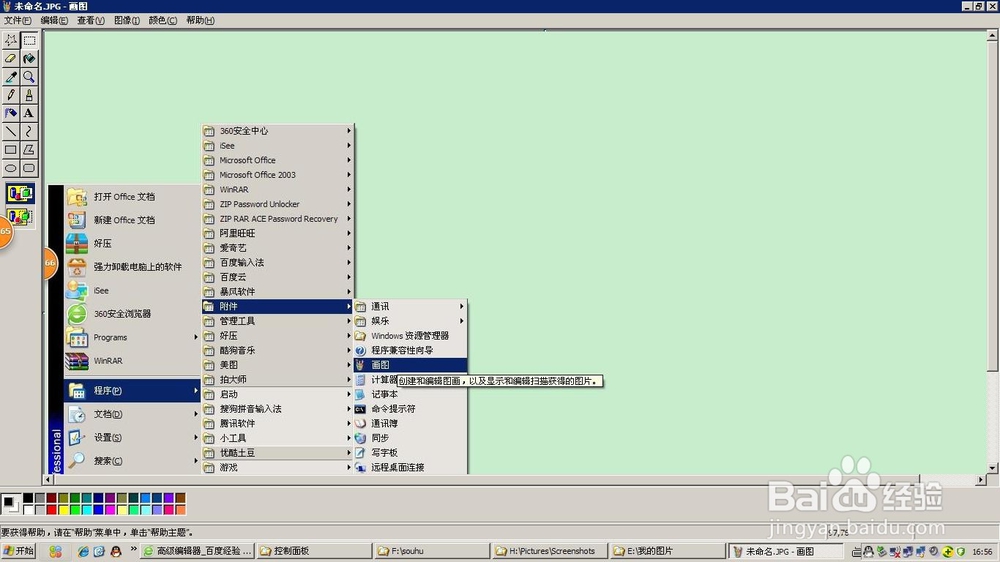
Task: Click the four-color ball quick launch icon
Action: pos(56,551)
